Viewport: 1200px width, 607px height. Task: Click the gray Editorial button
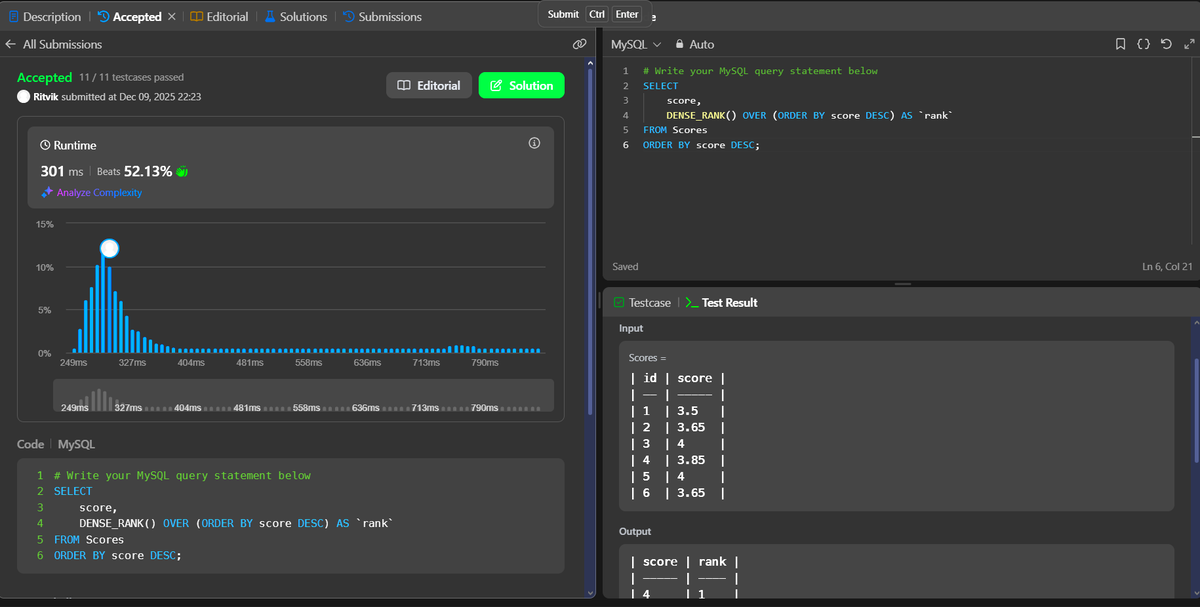click(429, 86)
